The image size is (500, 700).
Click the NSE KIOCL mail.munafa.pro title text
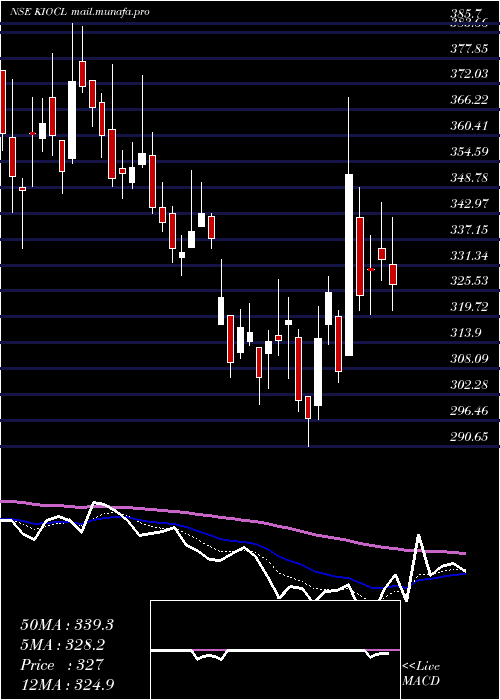click(79, 12)
